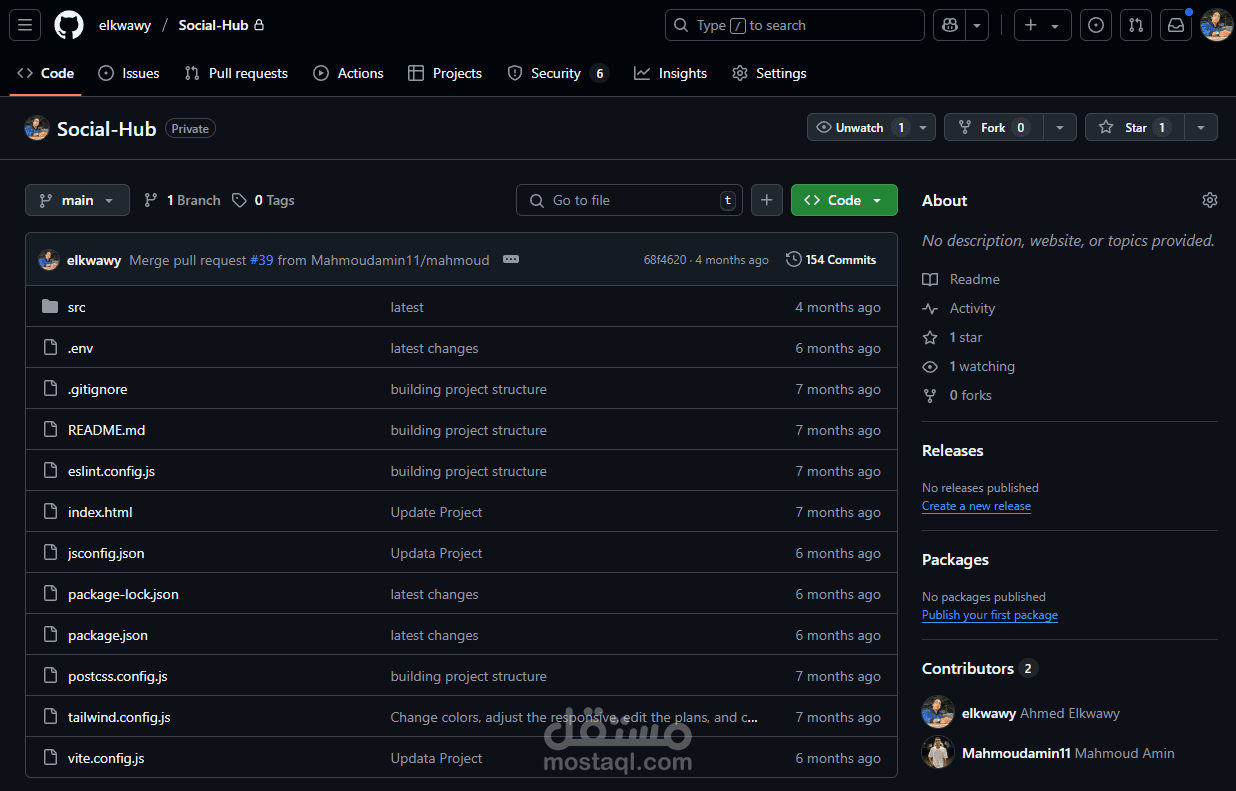1236x791 pixels.
Task: Click the branch icon beside 1 Branch
Action: tap(151, 200)
